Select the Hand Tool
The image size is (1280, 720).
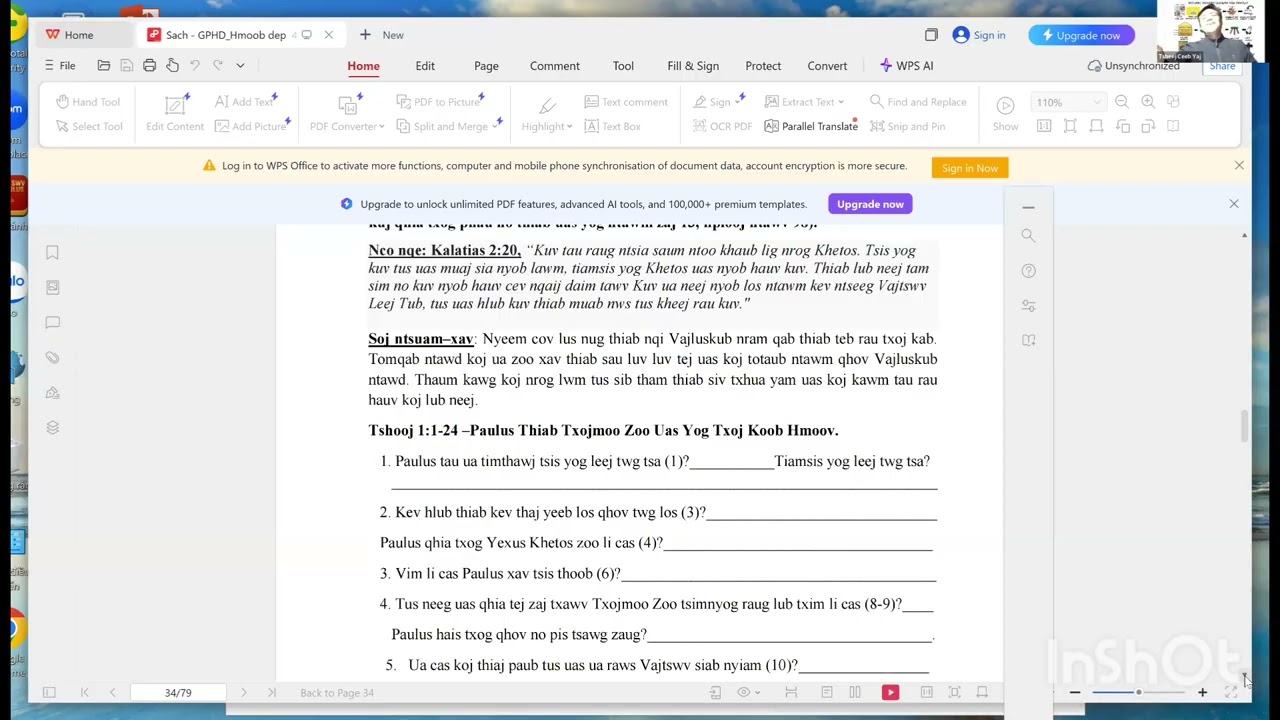click(x=88, y=102)
